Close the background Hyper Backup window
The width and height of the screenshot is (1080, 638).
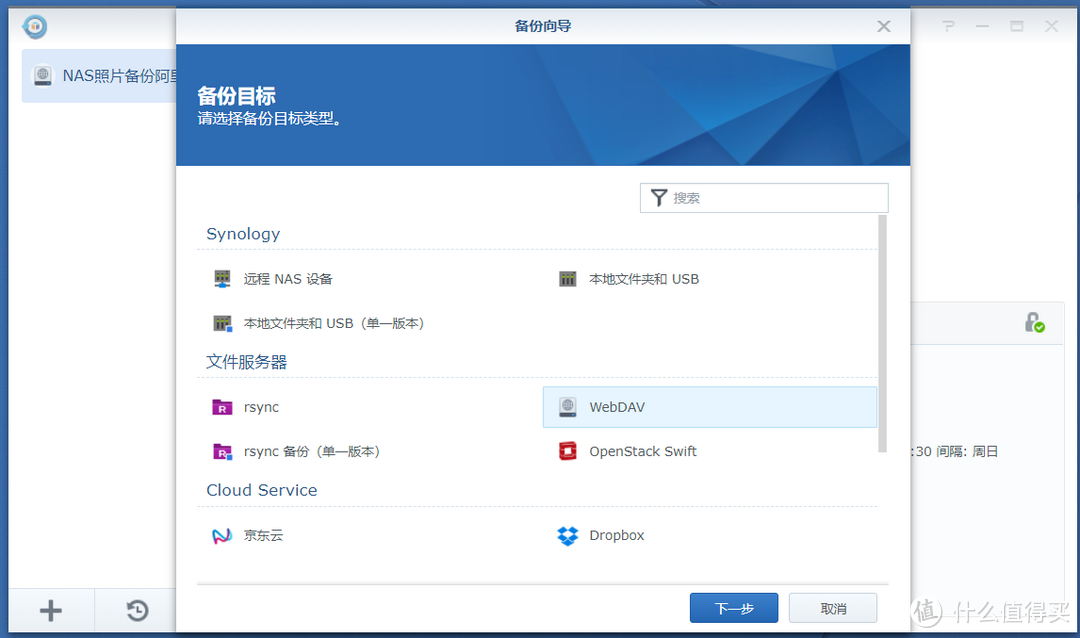1051,26
